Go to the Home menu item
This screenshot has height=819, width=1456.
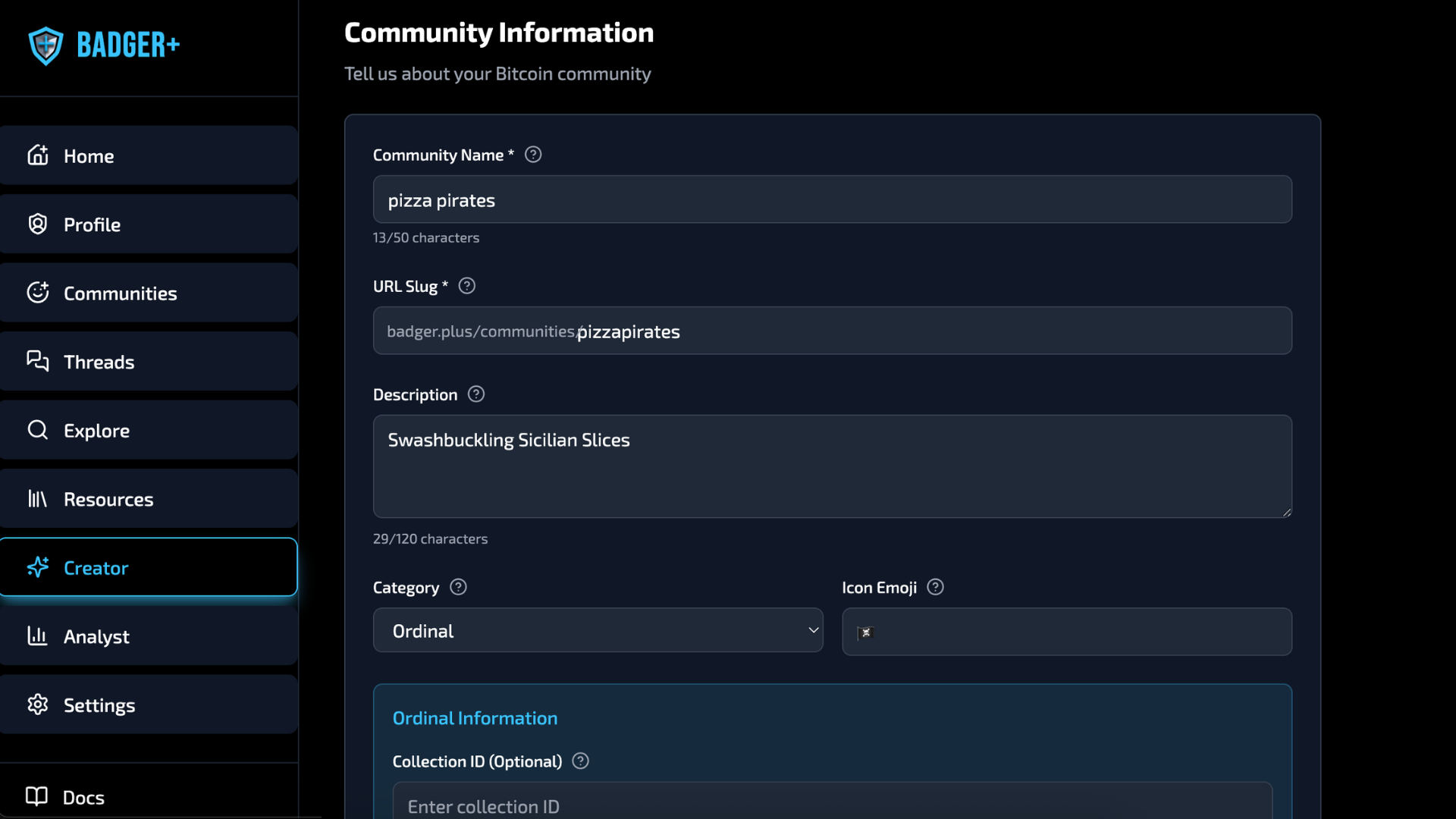click(x=149, y=155)
